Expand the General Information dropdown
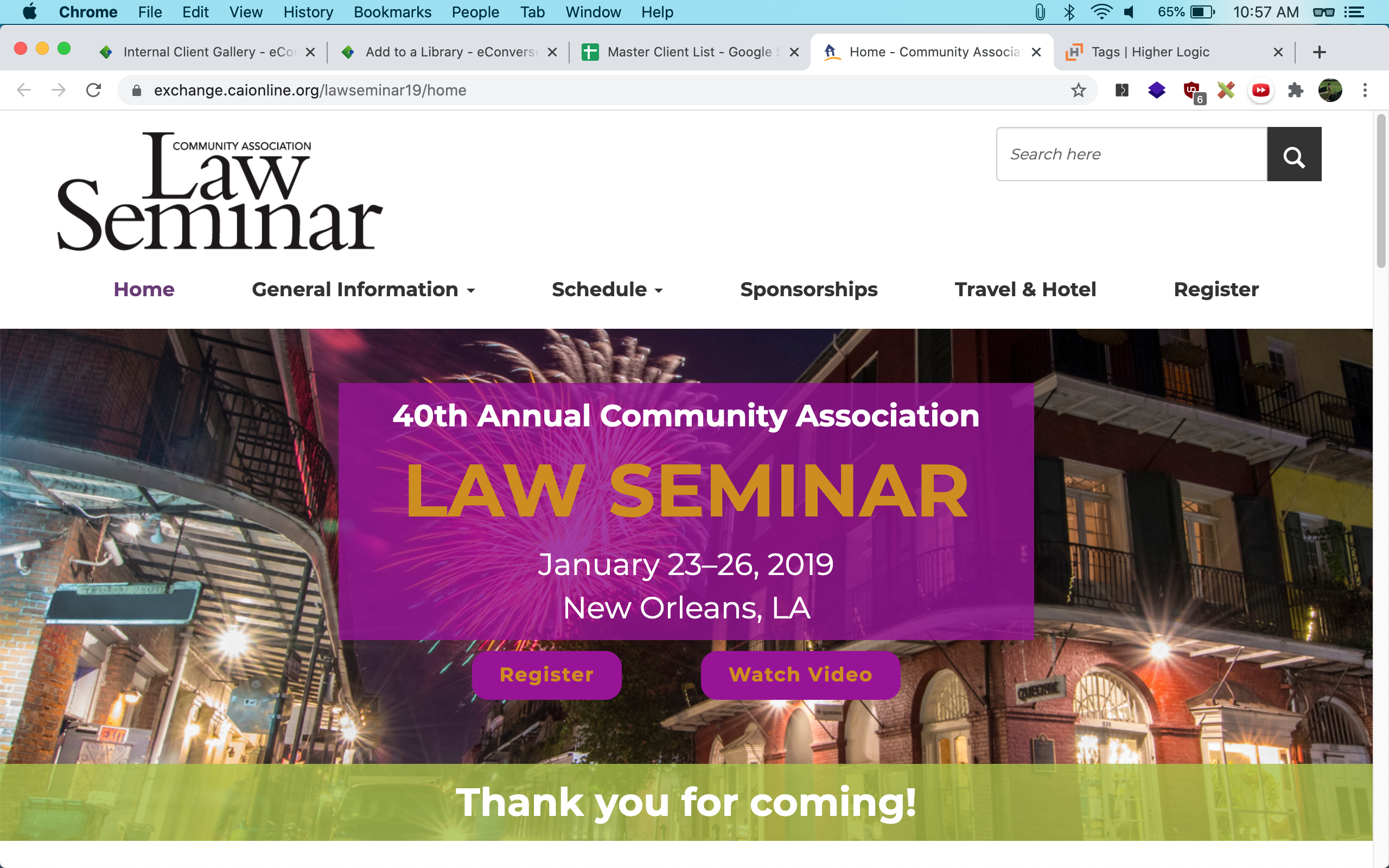Image resolution: width=1389 pixels, height=868 pixels. coord(363,289)
